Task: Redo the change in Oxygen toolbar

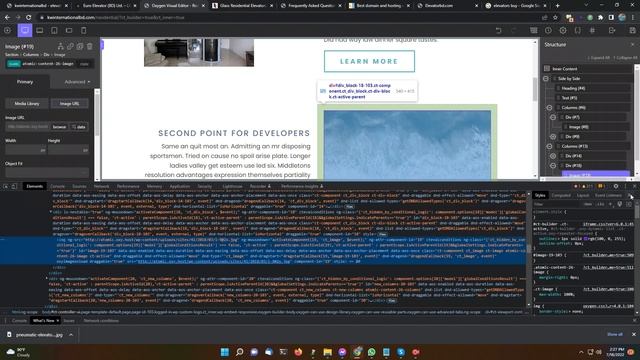Action: (513, 31)
